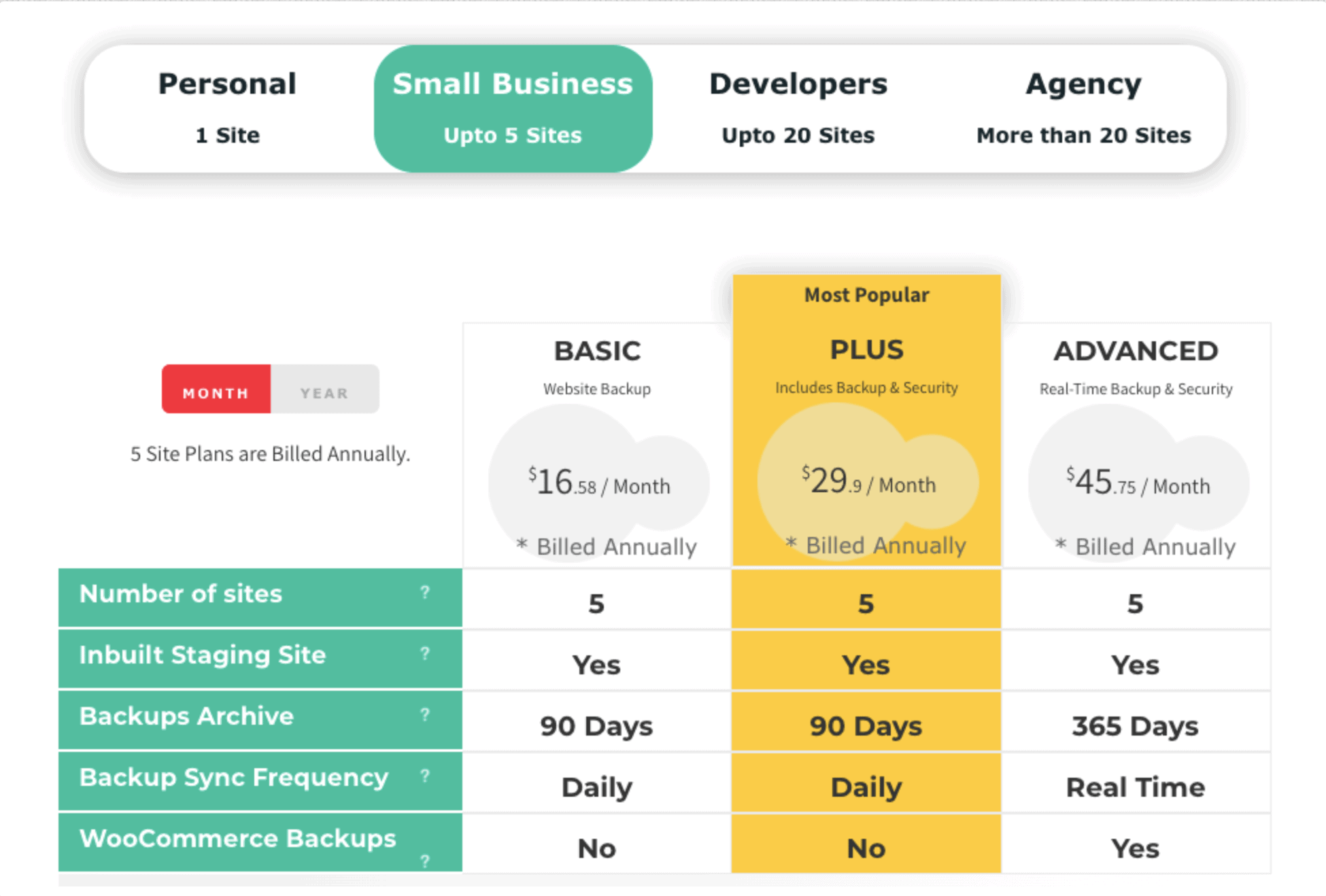Click the $16.58 per month price
The width and height of the screenshot is (1326, 896).
pyautogui.click(x=599, y=483)
